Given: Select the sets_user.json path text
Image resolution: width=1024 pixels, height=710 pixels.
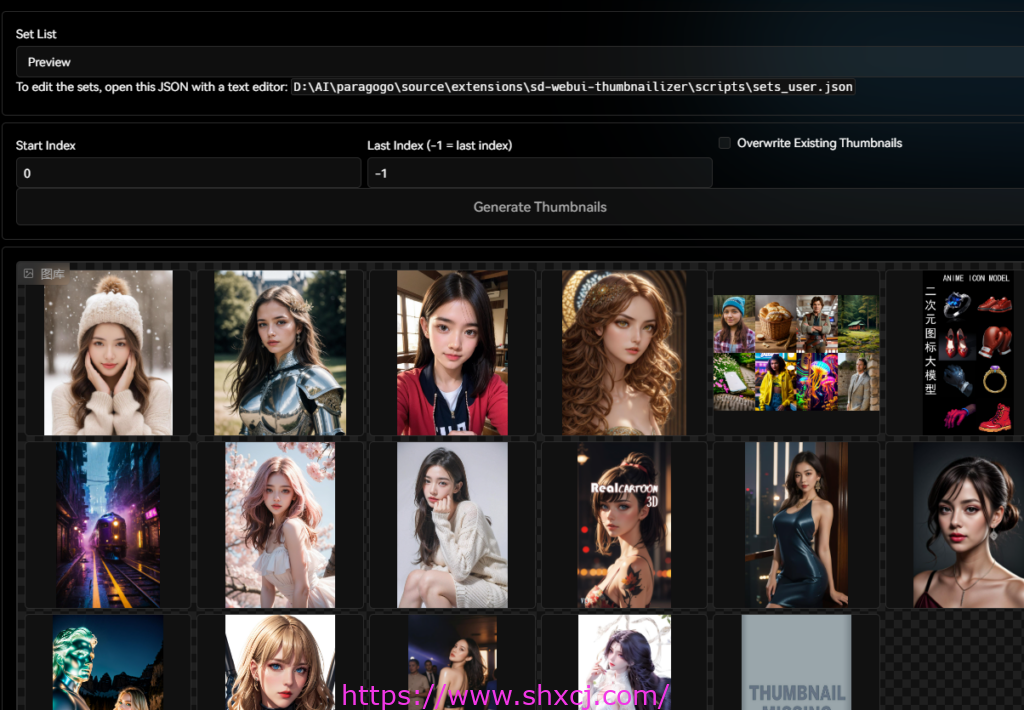Looking at the screenshot, I should tap(572, 86).
